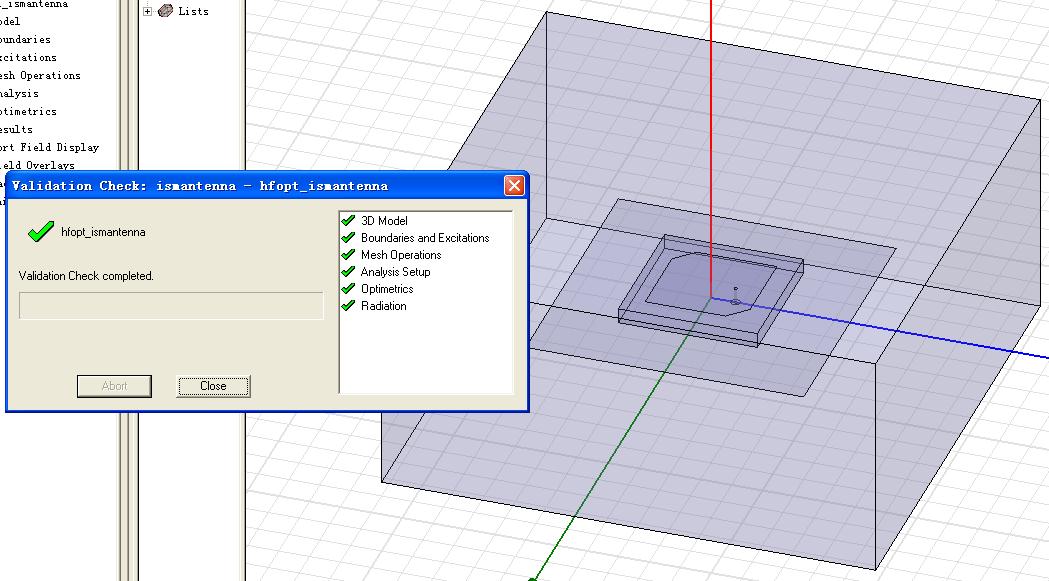Click the Mesh Operations green checkmark icon
The image size is (1049, 581).
[348, 254]
